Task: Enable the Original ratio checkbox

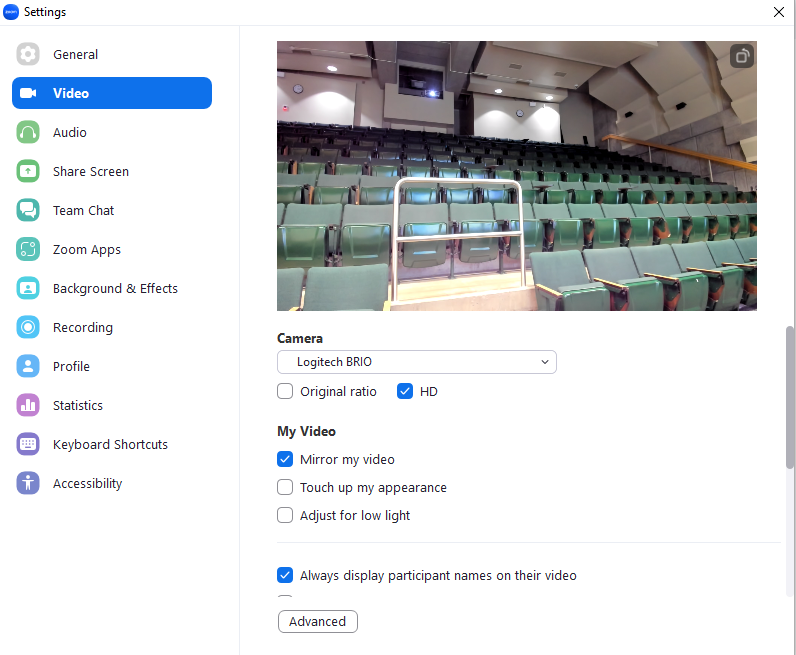Action: [x=285, y=391]
